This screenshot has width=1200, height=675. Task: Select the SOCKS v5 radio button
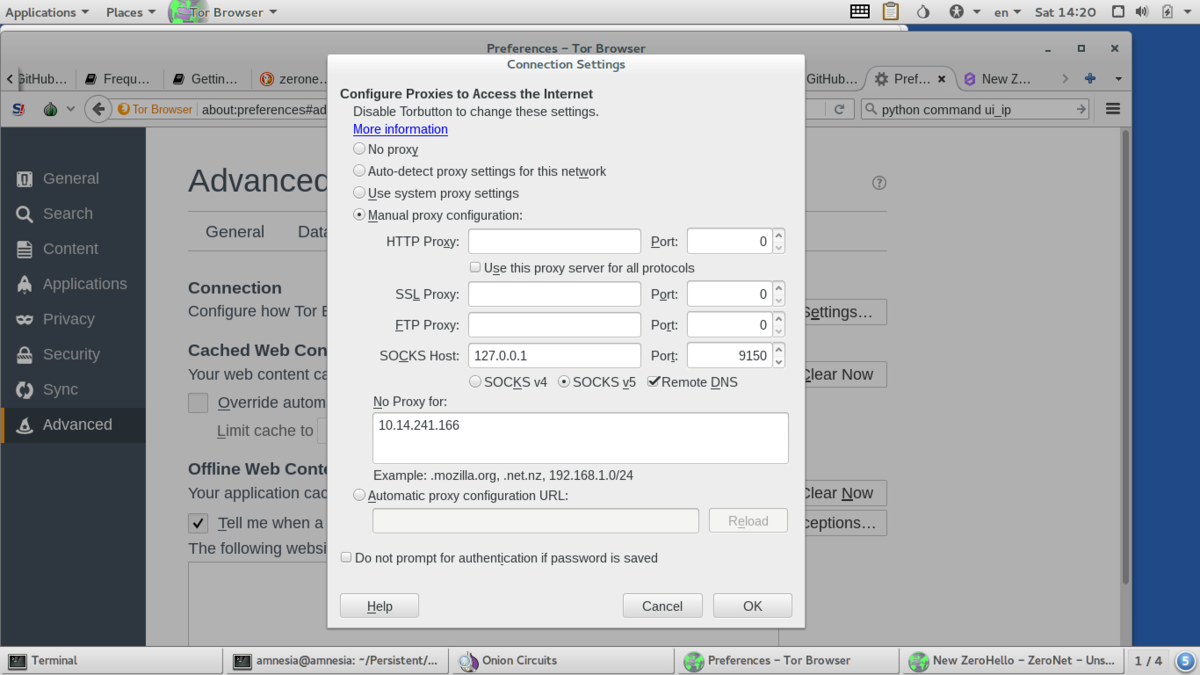click(x=564, y=381)
